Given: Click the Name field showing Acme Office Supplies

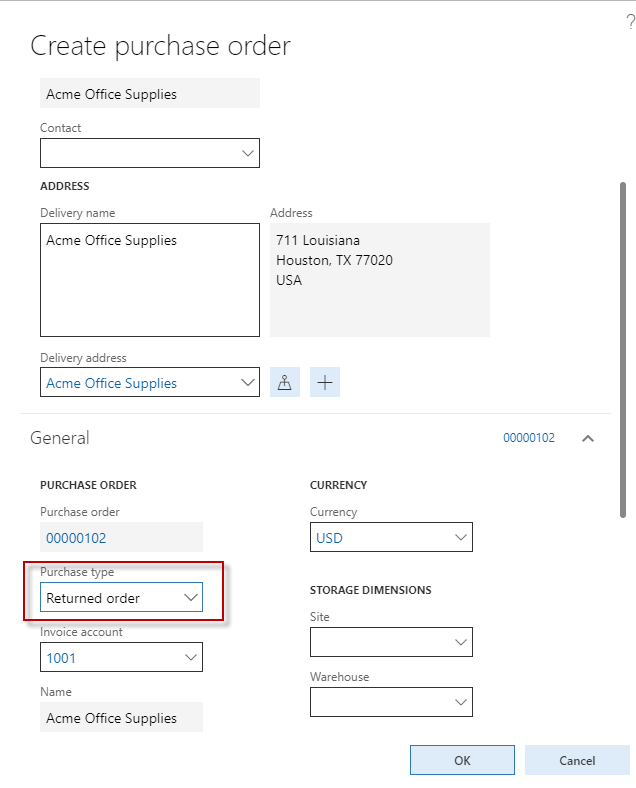Looking at the screenshot, I should 121,718.
